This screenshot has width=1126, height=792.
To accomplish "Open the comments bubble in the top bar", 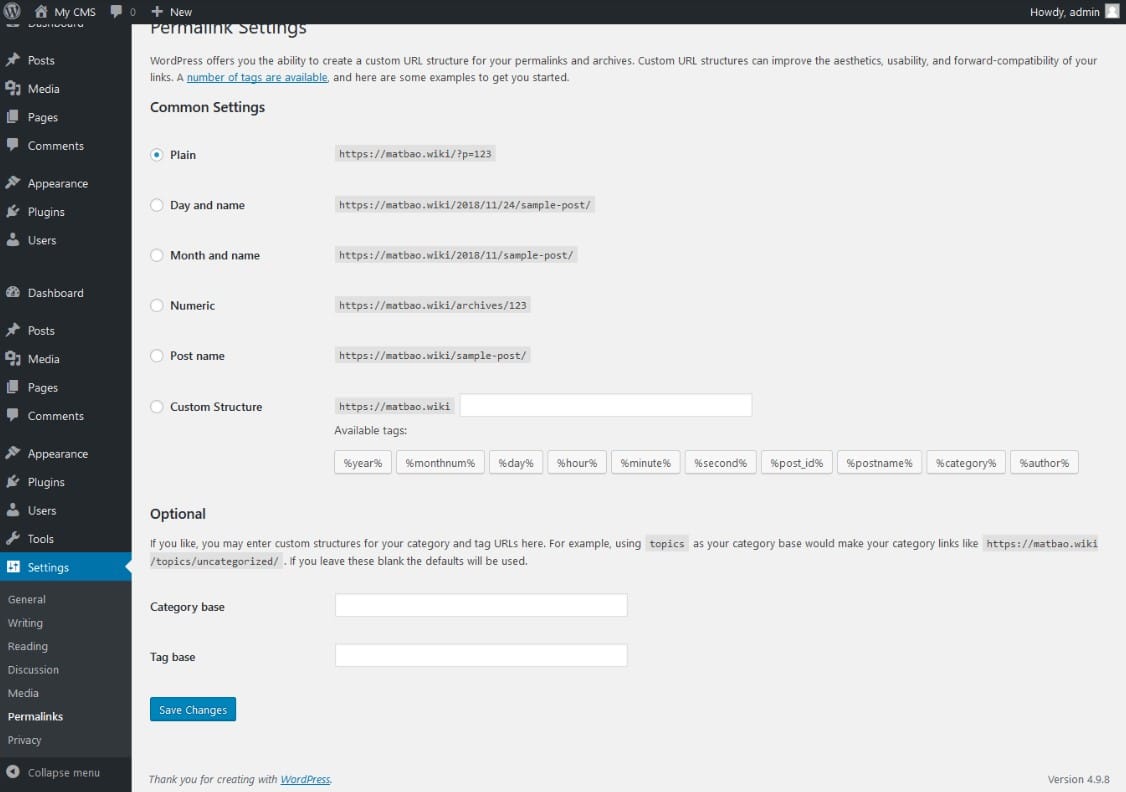I will click(122, 11).
